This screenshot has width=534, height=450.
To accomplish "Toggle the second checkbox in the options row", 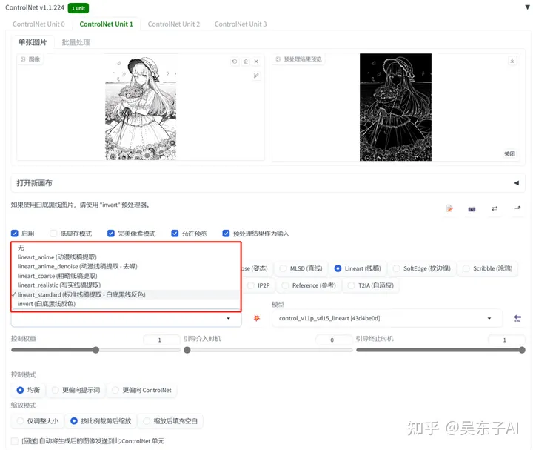I will pyautogui.click(x=53, y=233).
